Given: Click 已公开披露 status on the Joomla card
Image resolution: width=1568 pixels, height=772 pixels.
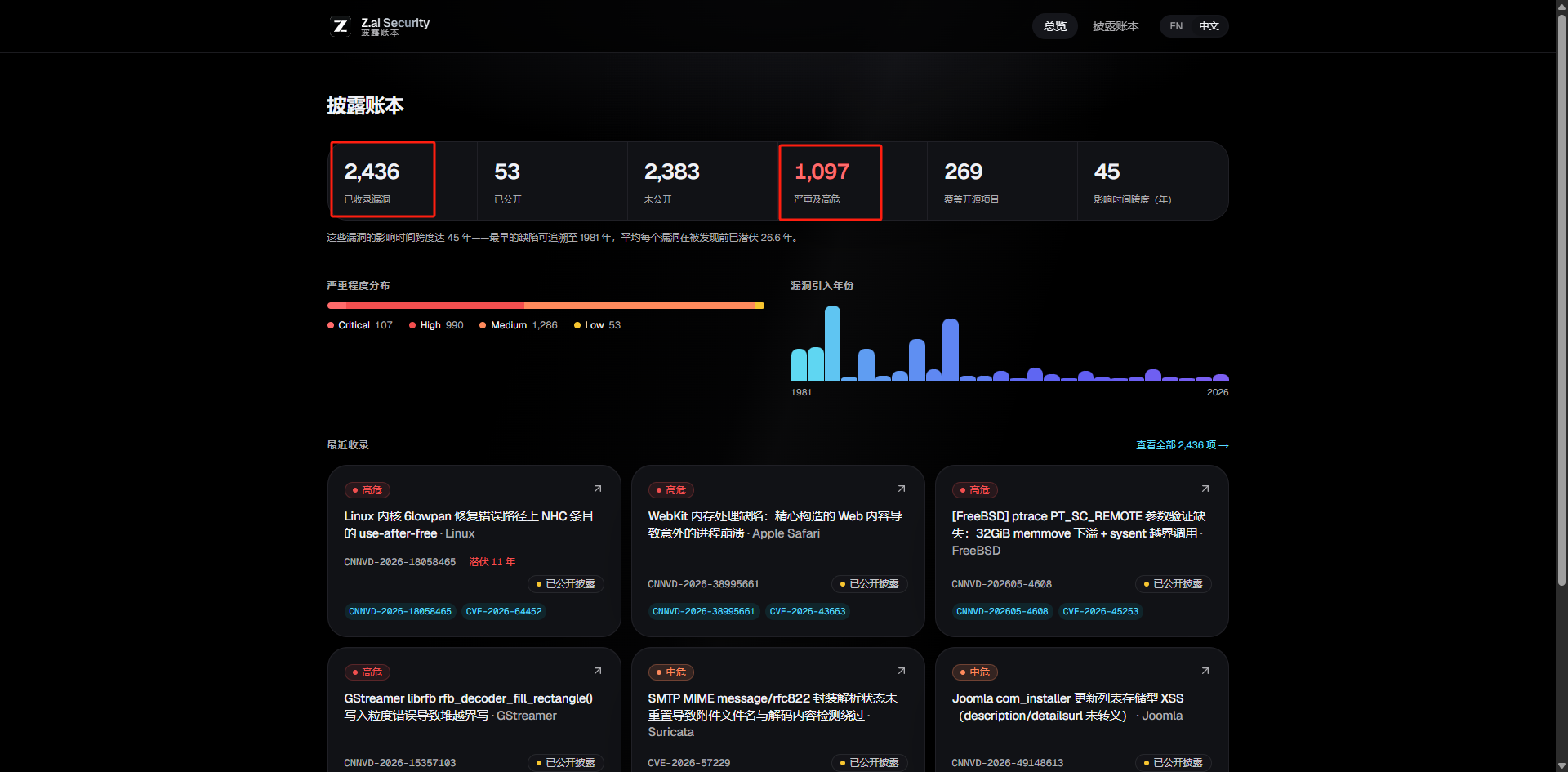Looking at the screenshot, I should pos(1174,763).
